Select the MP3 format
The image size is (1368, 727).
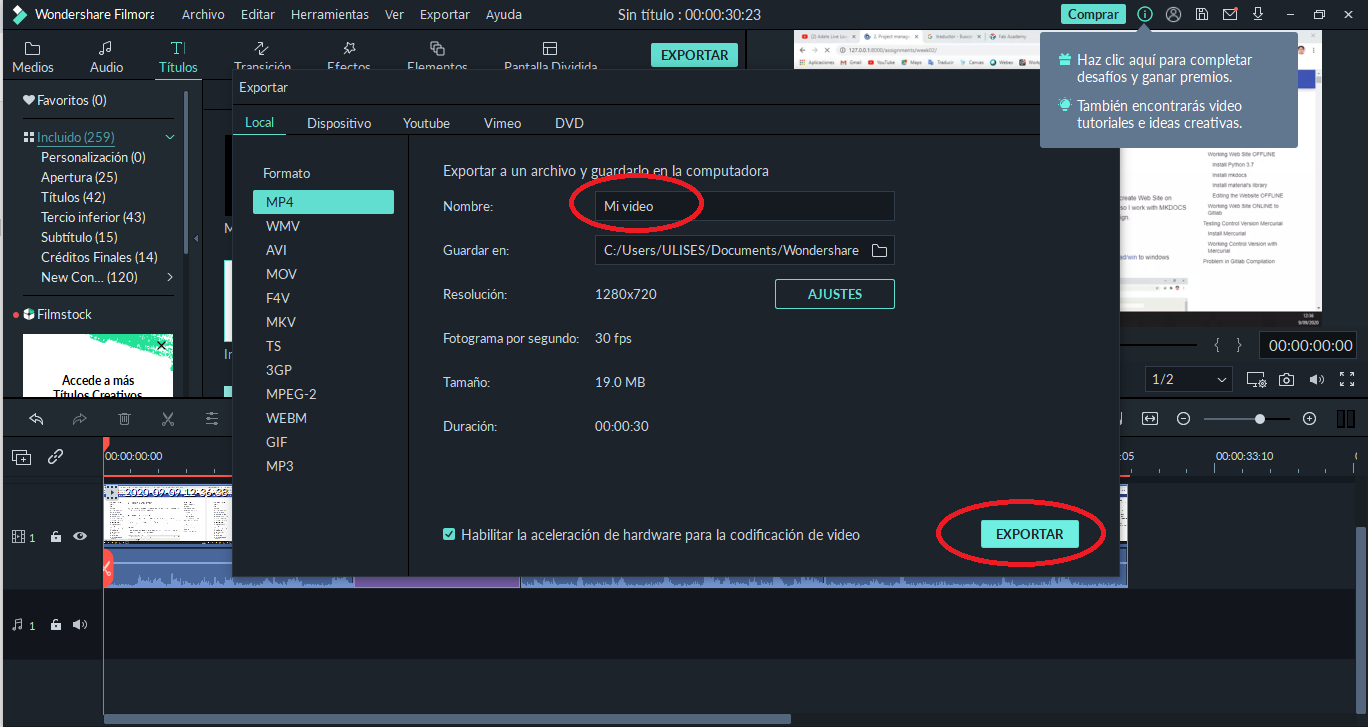323,466
